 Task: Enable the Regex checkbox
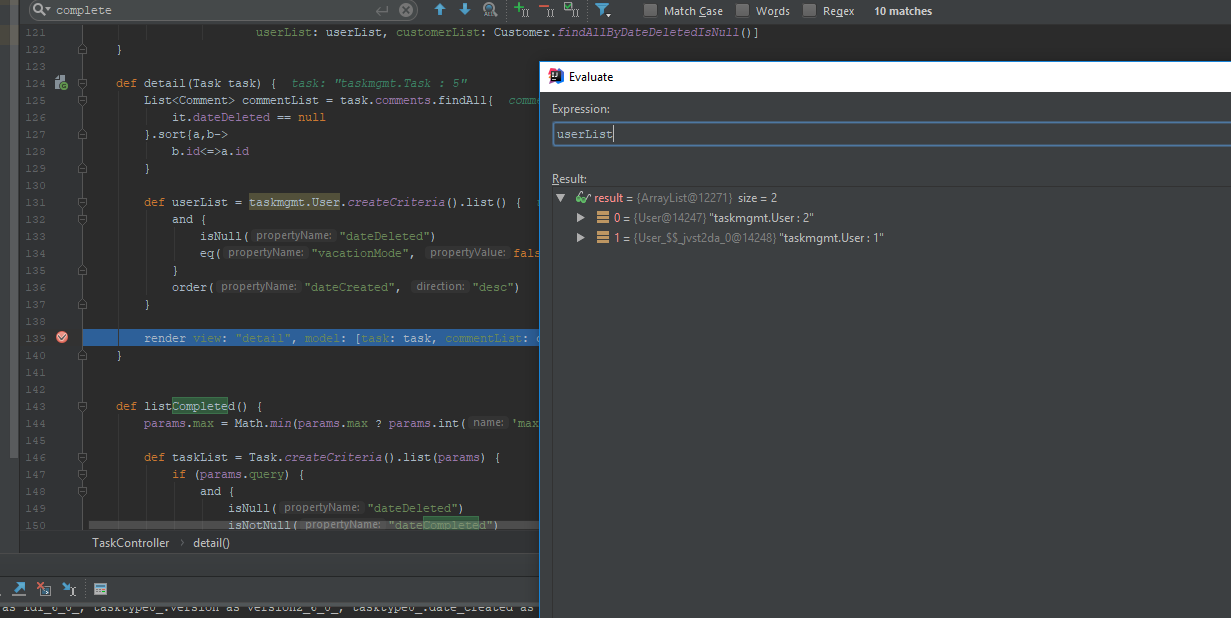pyautogui.click(x=809, y=10)
